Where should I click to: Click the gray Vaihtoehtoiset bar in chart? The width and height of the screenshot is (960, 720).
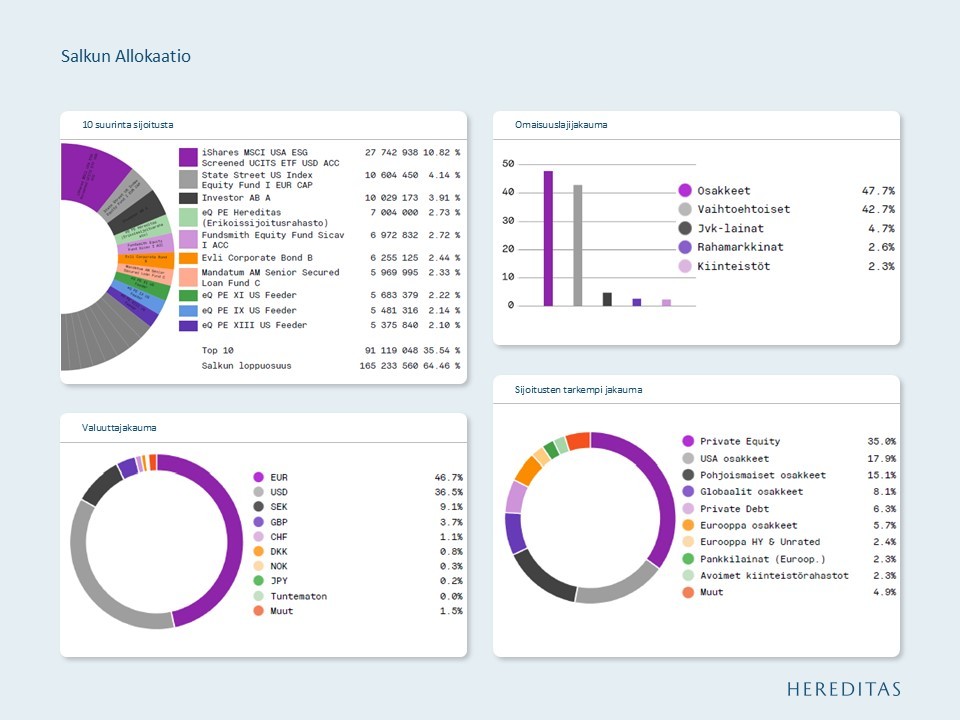click(x=577, y=245)
